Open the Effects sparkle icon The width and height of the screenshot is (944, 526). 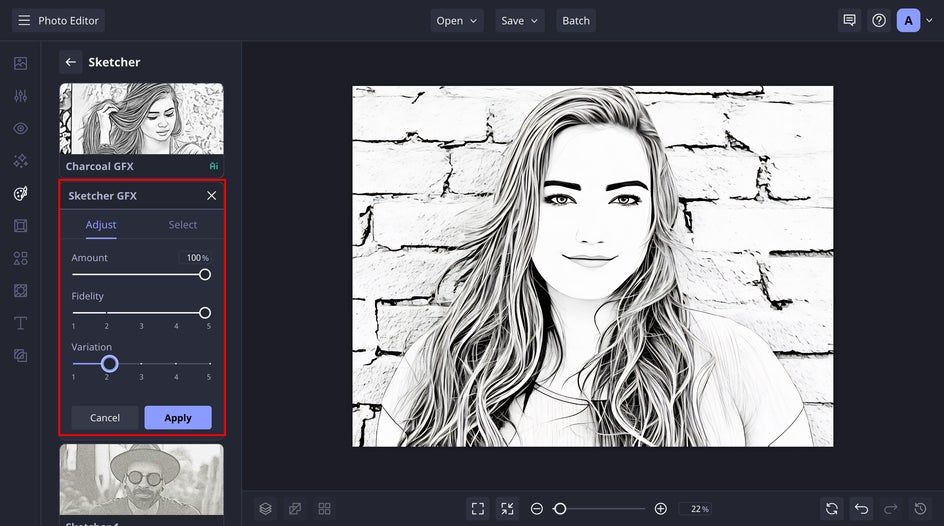(20, 161)
